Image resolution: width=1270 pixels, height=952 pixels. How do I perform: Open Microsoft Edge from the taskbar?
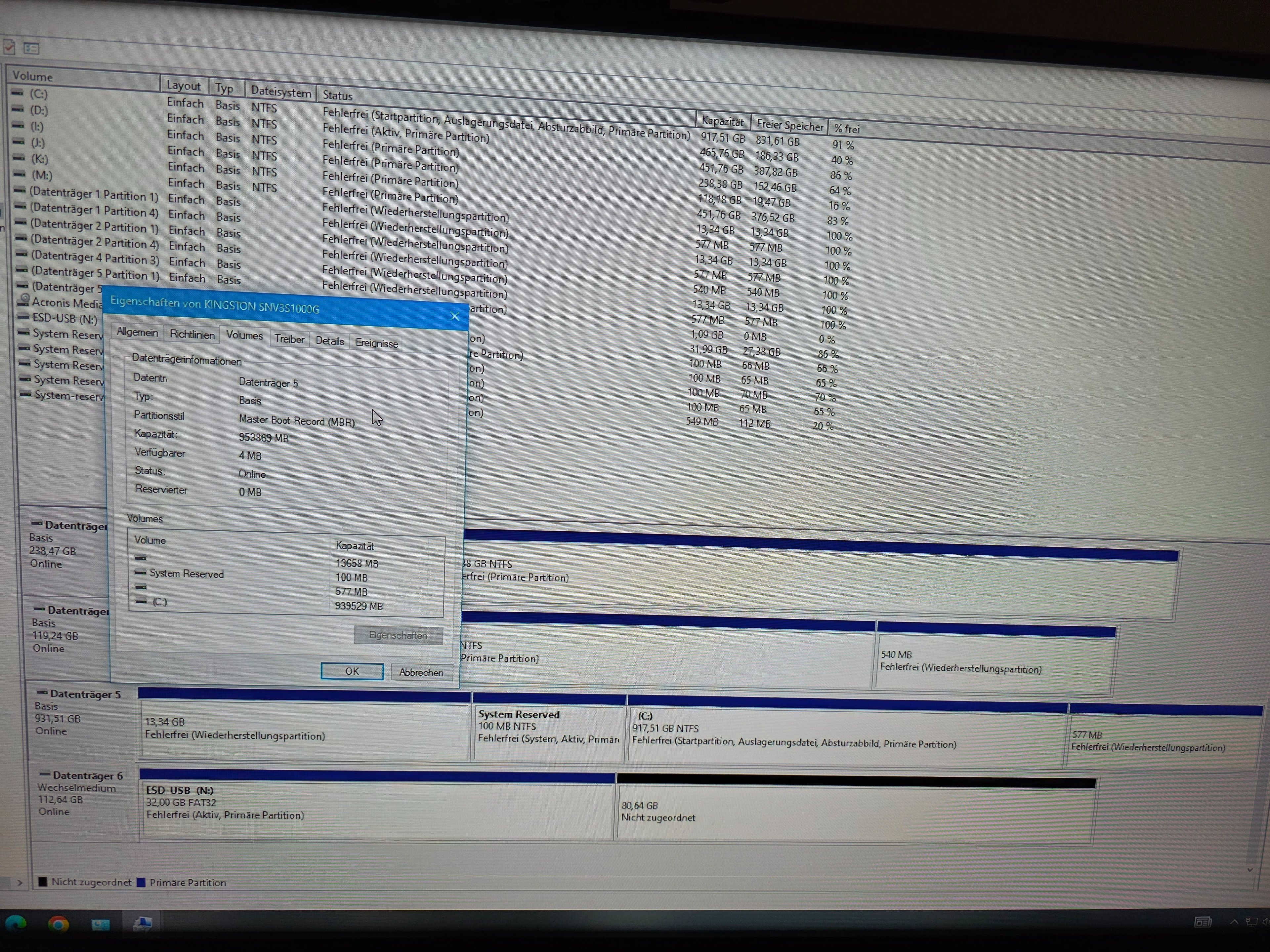click(x=16, y=923)
